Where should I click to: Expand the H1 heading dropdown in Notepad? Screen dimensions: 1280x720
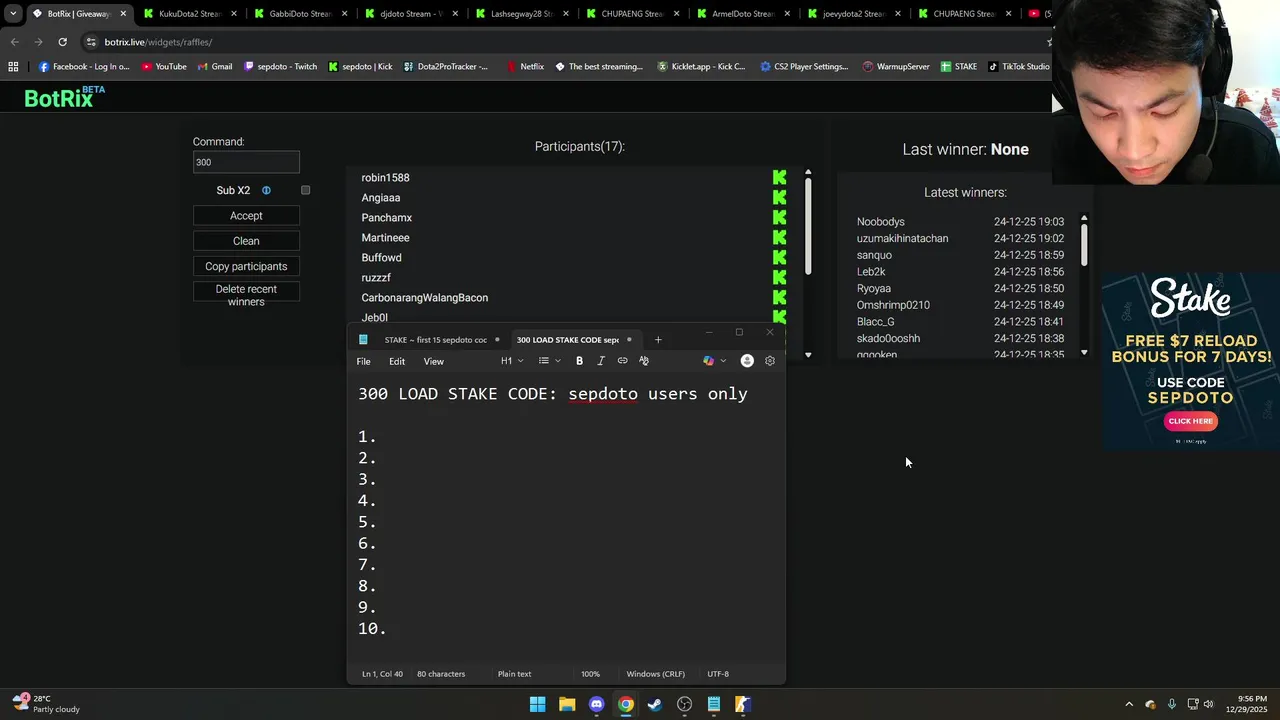[x=513, y=361]
